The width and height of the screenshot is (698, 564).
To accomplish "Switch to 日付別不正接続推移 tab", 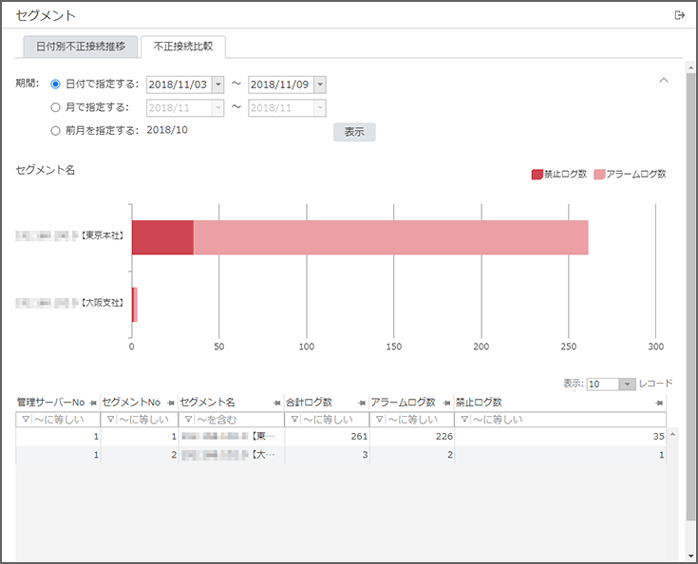I will point(81,46).
